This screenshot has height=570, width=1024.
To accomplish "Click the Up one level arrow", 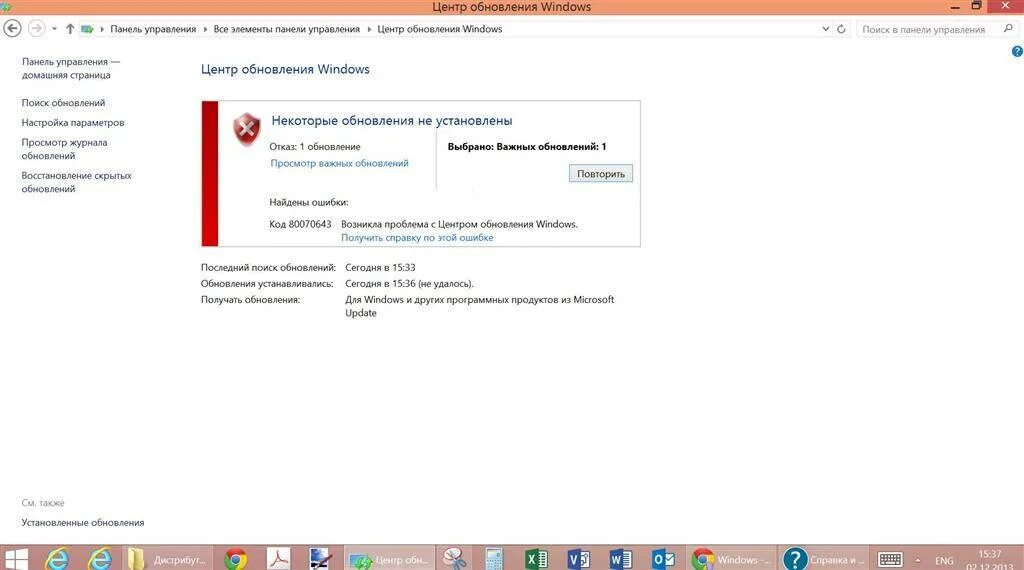I will pos(70,29).
